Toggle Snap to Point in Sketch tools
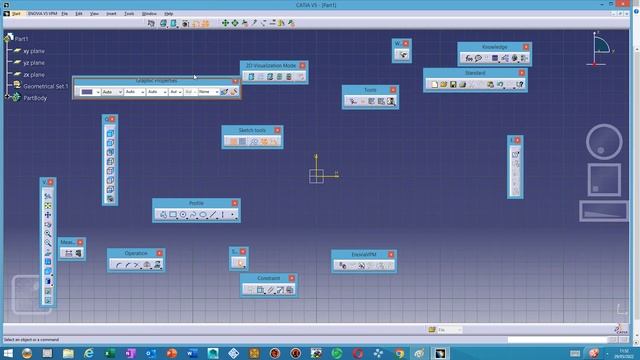640x360 pixels. click(x=243, y=141)
